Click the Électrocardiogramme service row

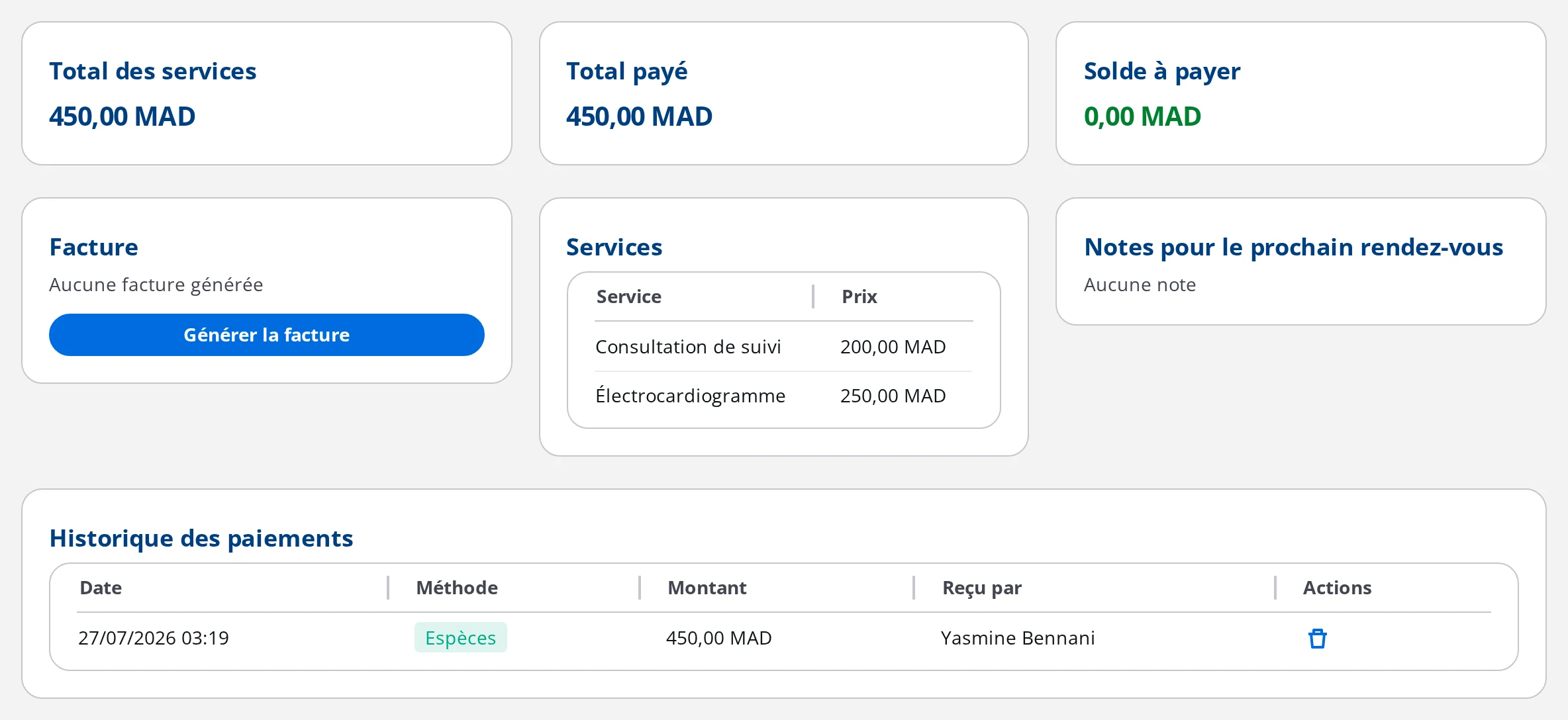coord(783,396)
